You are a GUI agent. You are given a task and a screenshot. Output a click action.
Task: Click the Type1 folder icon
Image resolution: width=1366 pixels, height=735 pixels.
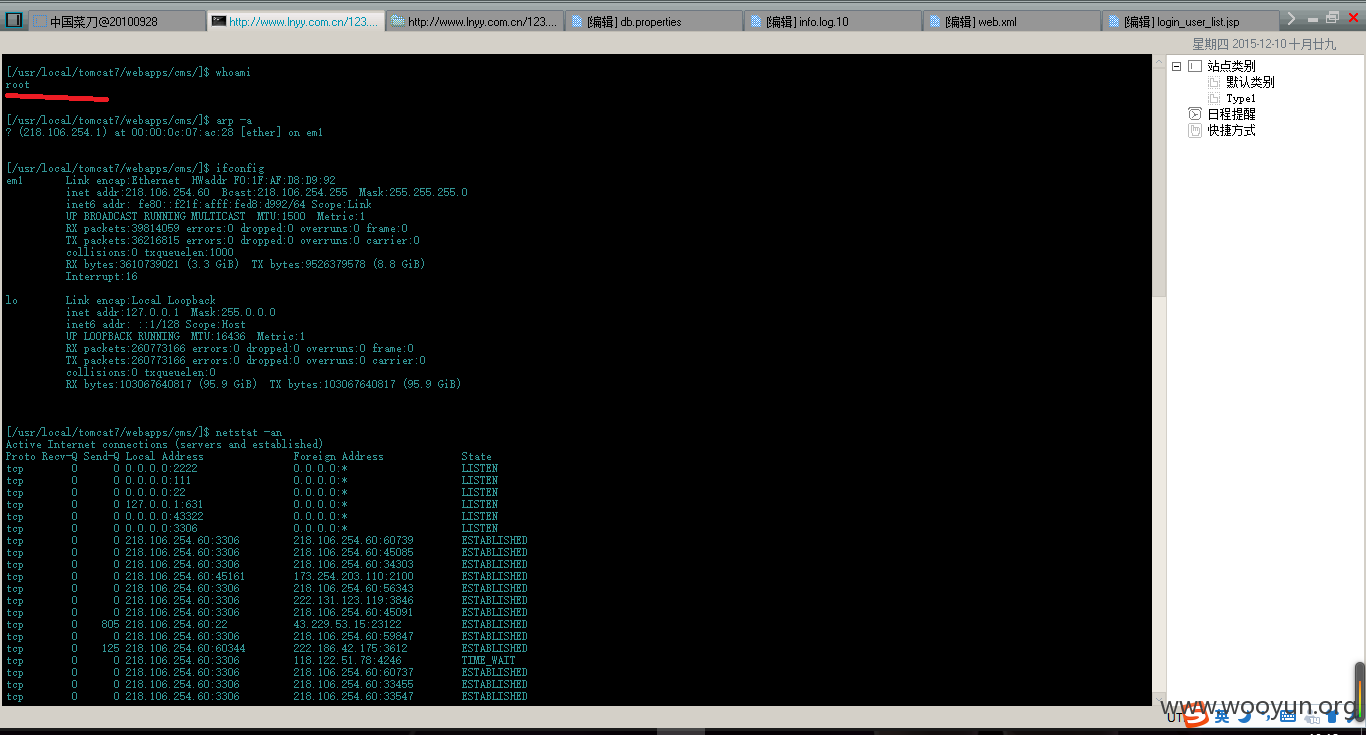click(x=1214, y=98)
